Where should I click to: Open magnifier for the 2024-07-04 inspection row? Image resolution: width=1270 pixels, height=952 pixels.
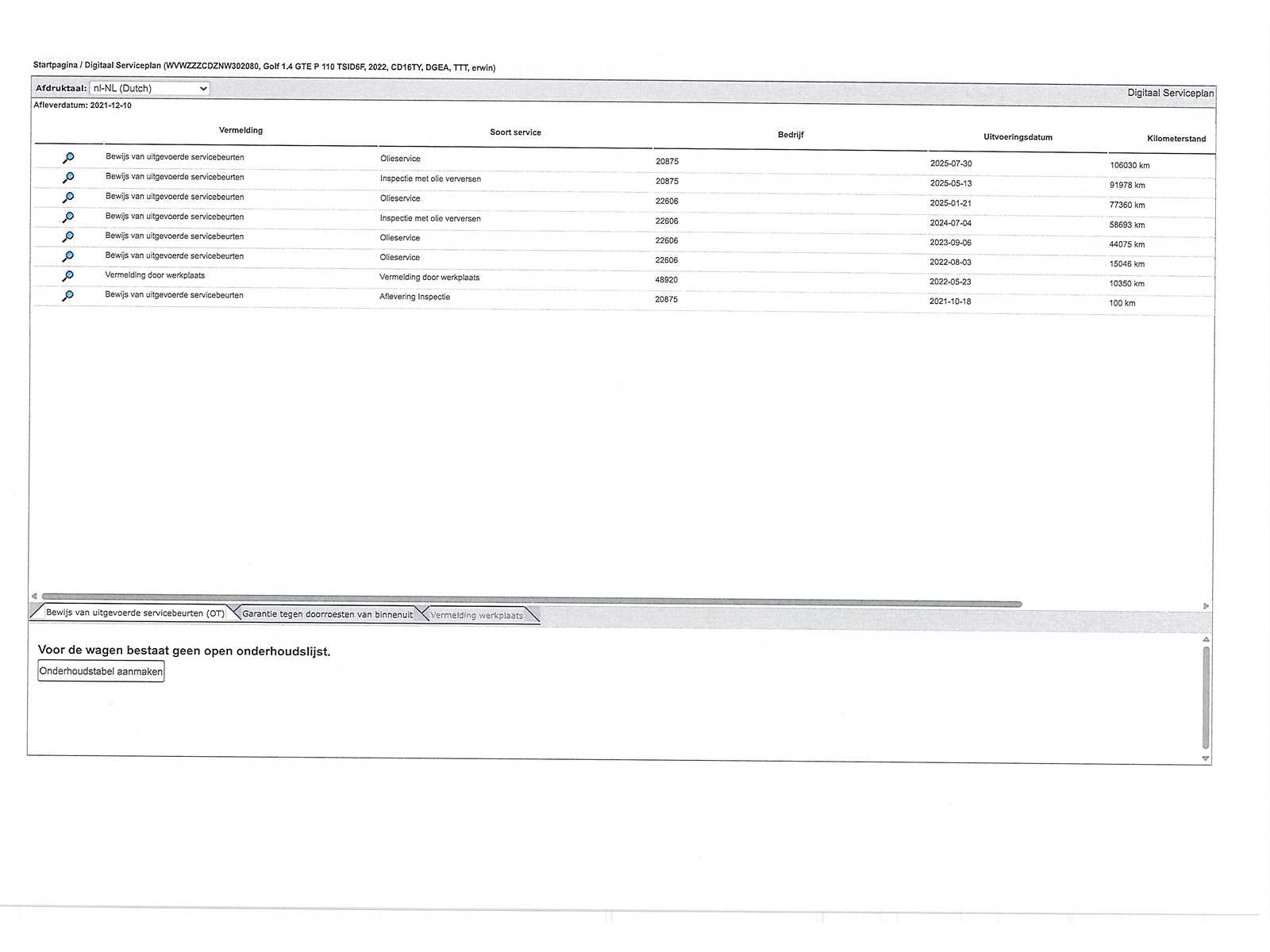click(x=68, y=217)
